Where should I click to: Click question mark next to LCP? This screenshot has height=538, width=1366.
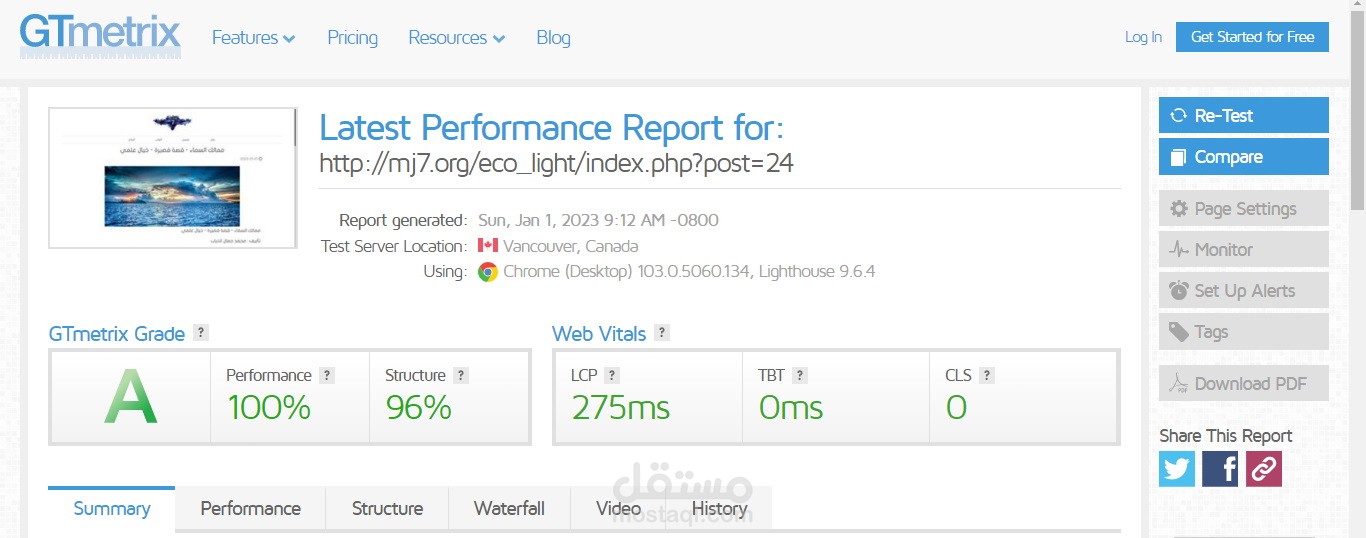[612, 375]
